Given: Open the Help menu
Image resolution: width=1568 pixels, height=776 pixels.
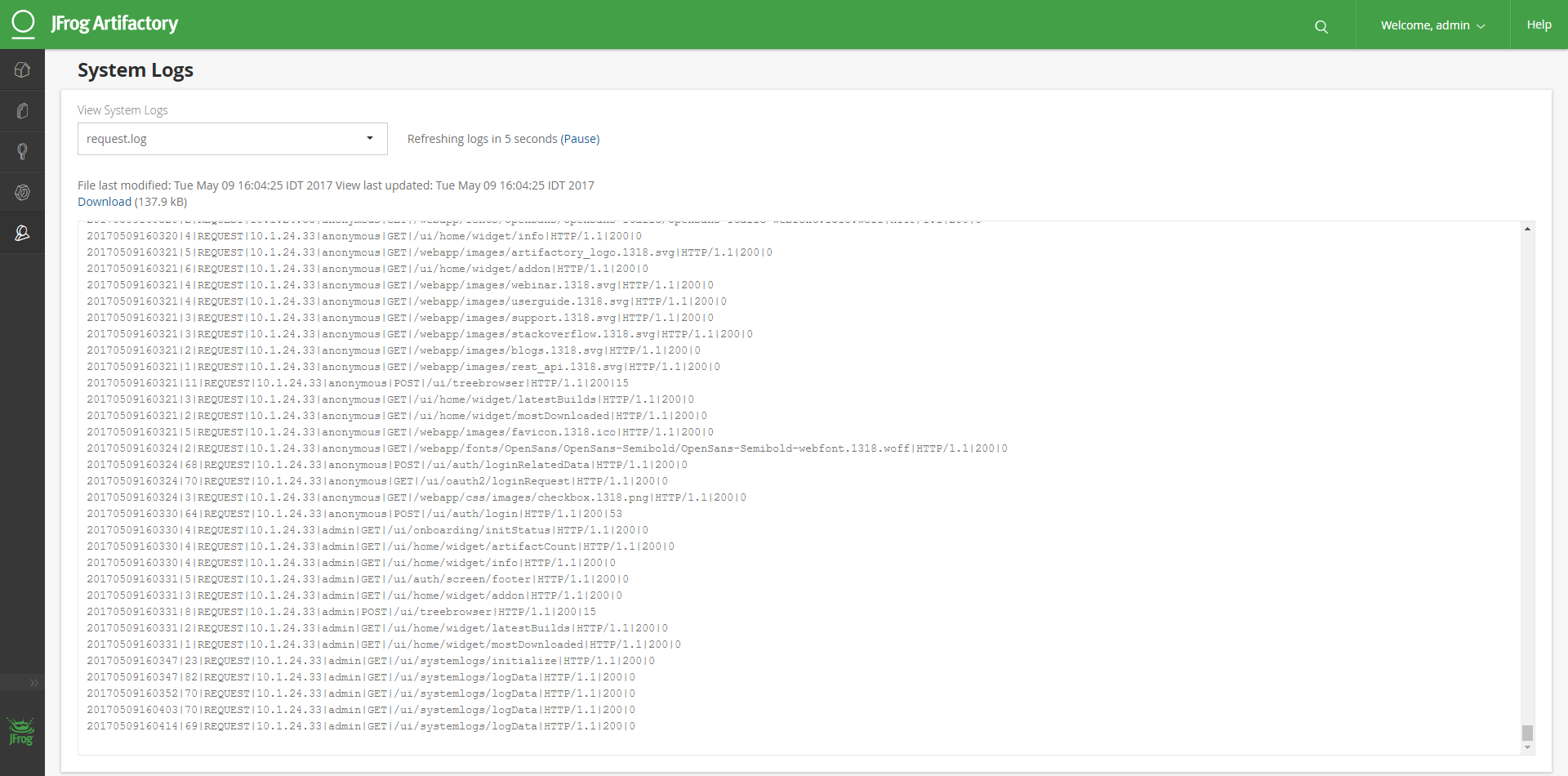Looking at the screenshot, I should pyautogui.click(x=1539, y=25).
